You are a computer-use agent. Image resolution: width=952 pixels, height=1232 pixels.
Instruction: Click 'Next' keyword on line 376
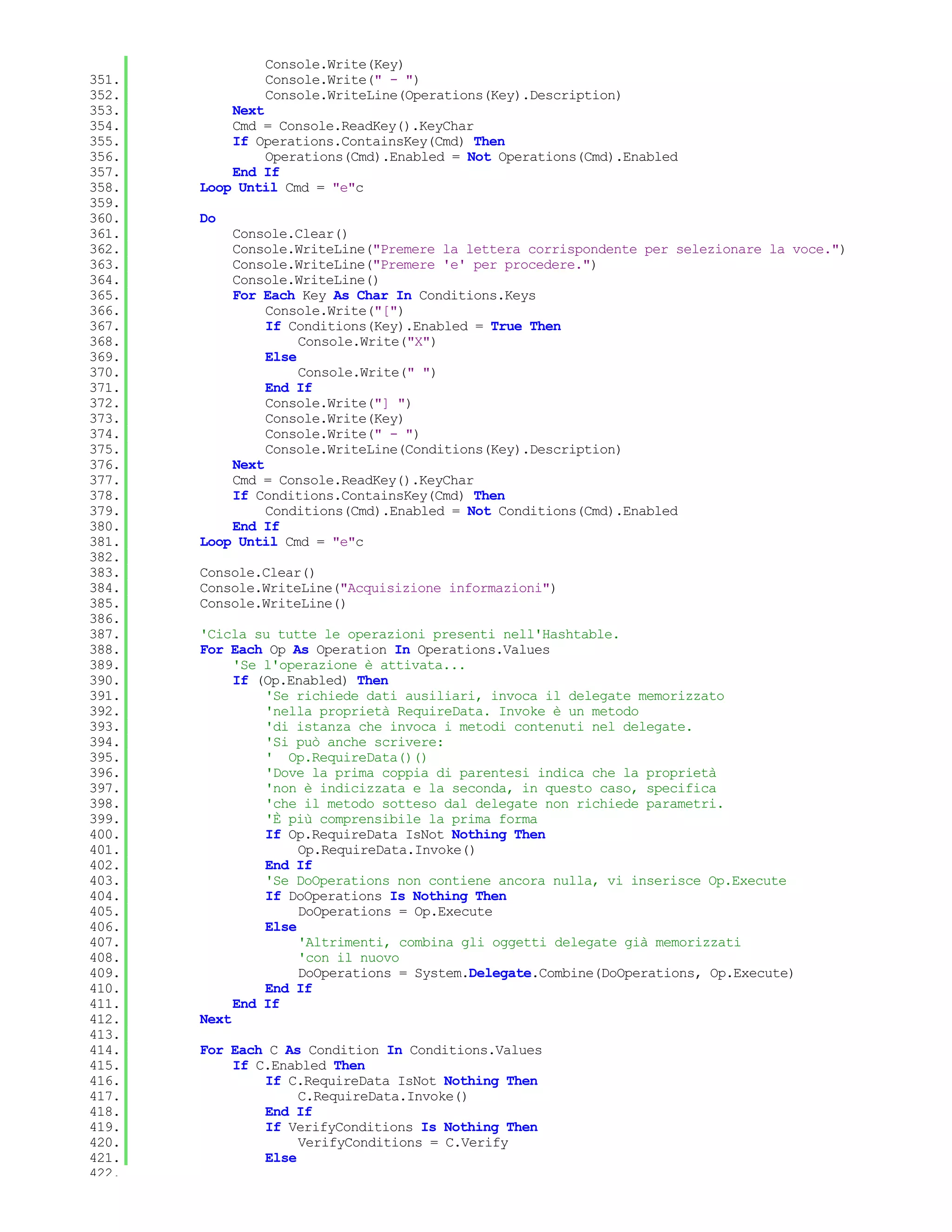[248, 465]
